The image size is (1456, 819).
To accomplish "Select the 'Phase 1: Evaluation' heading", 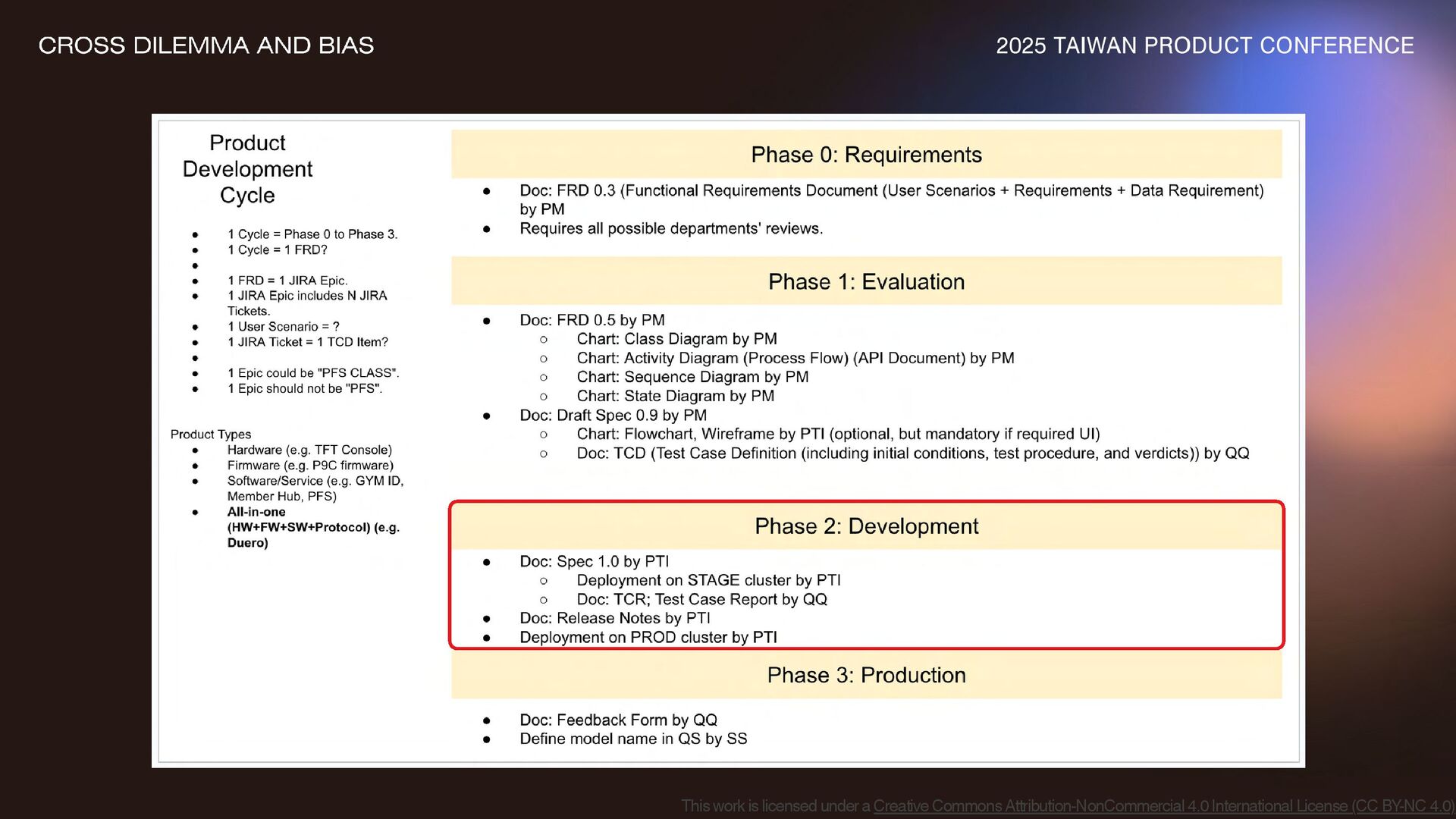I will click(x=866, y=281).
